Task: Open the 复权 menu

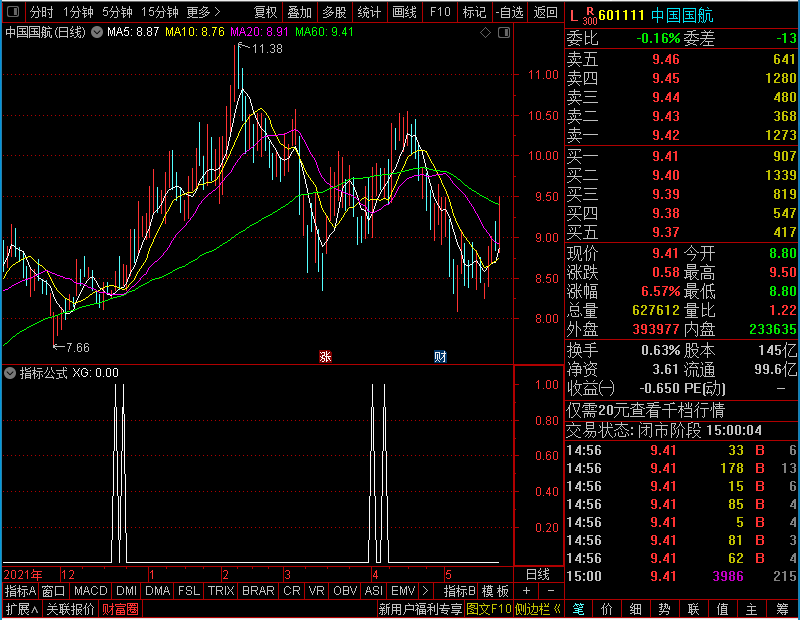Action: (x=265, y=12)
